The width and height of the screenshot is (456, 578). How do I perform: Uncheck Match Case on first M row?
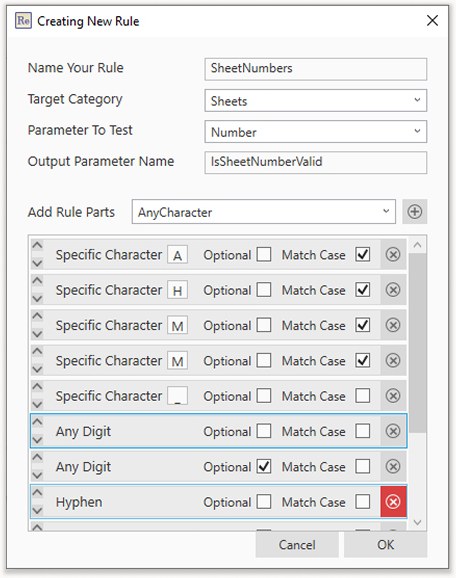363,325
